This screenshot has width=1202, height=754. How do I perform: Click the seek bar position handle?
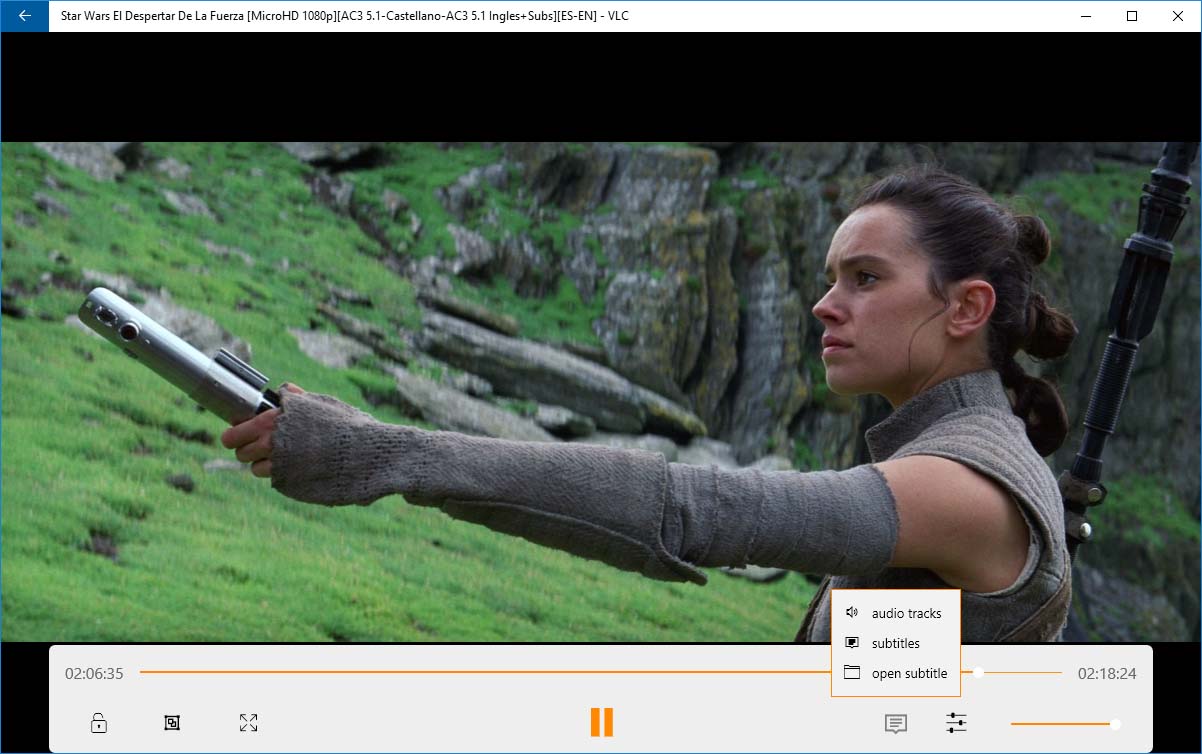[979, 673]
